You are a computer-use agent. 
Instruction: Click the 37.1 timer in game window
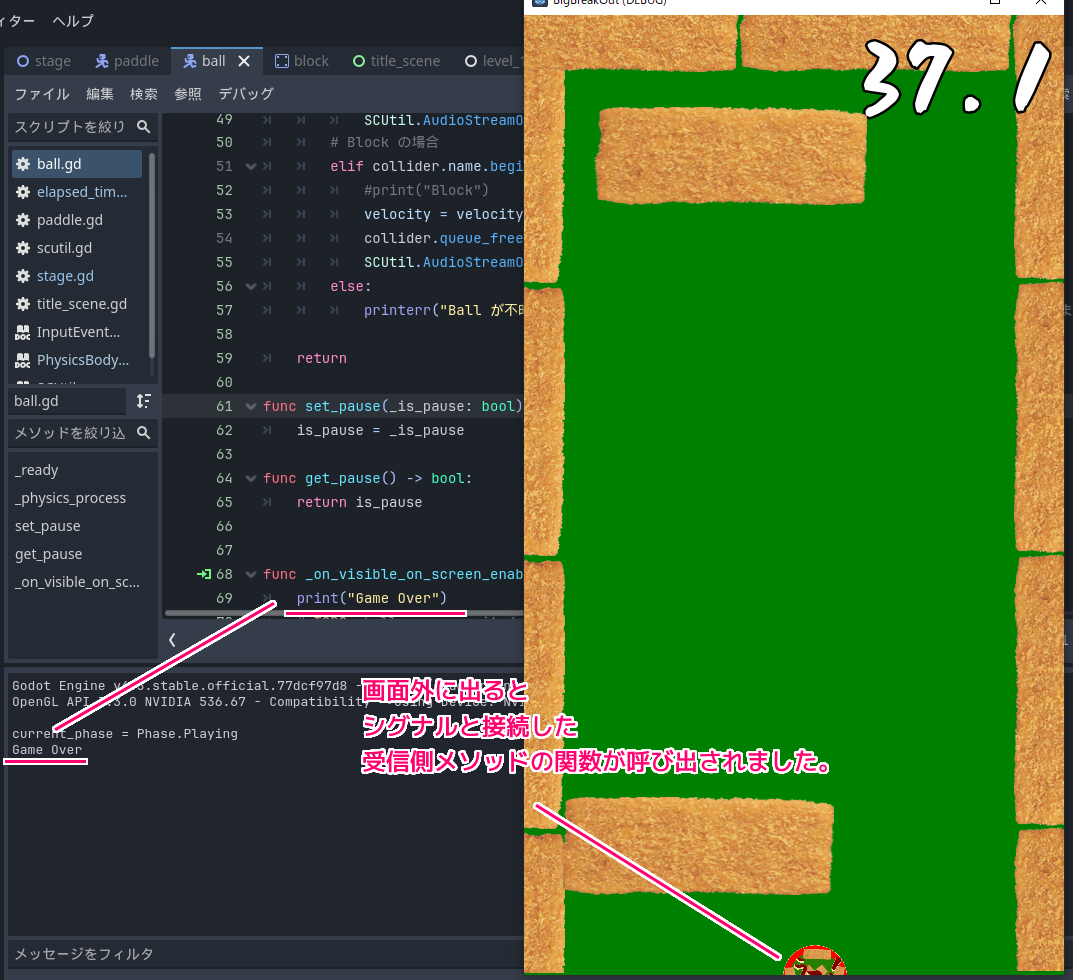pyautogui.click(x=956, y=78)
